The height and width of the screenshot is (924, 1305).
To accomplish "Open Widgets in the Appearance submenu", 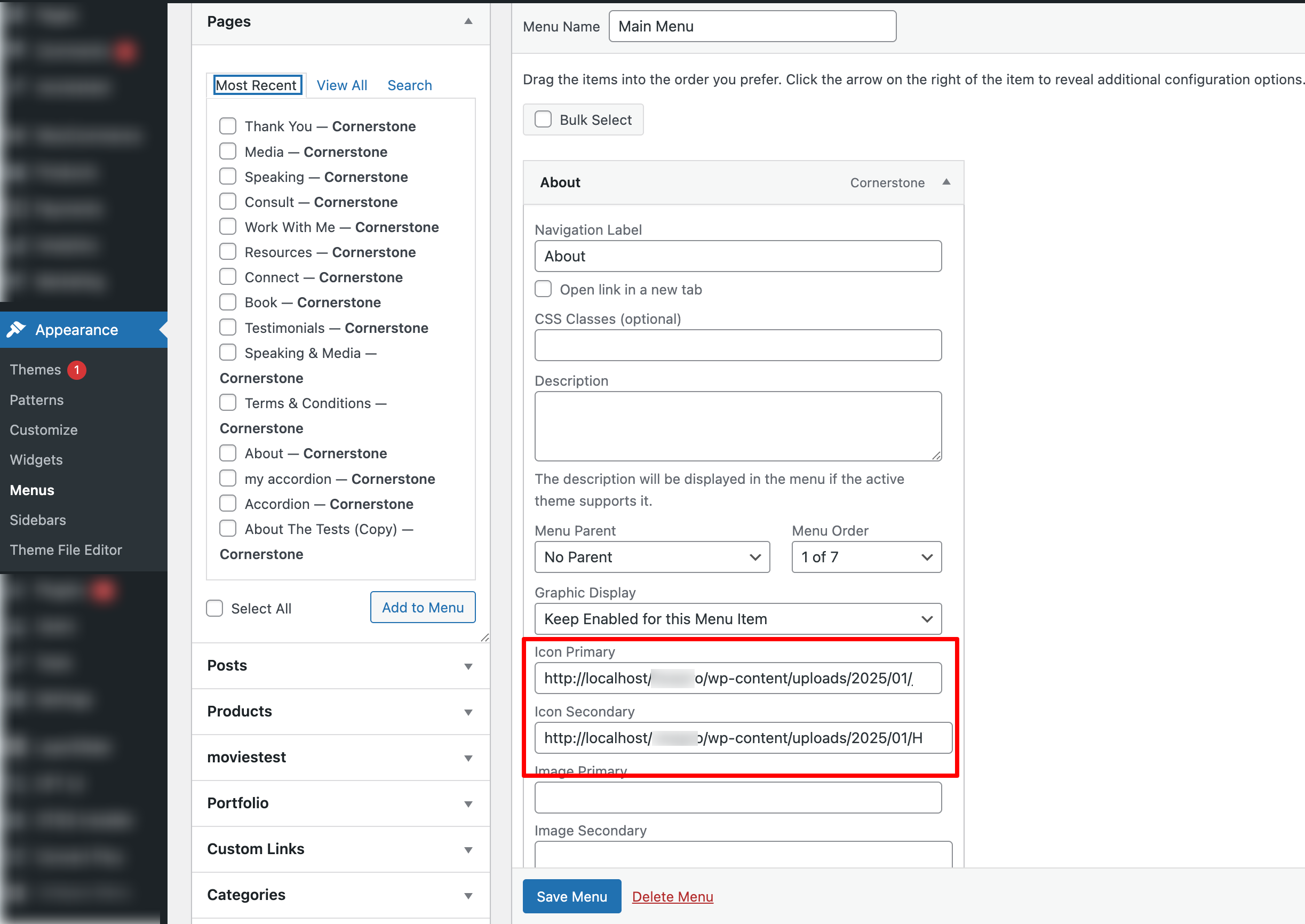I will pos(36,460).
